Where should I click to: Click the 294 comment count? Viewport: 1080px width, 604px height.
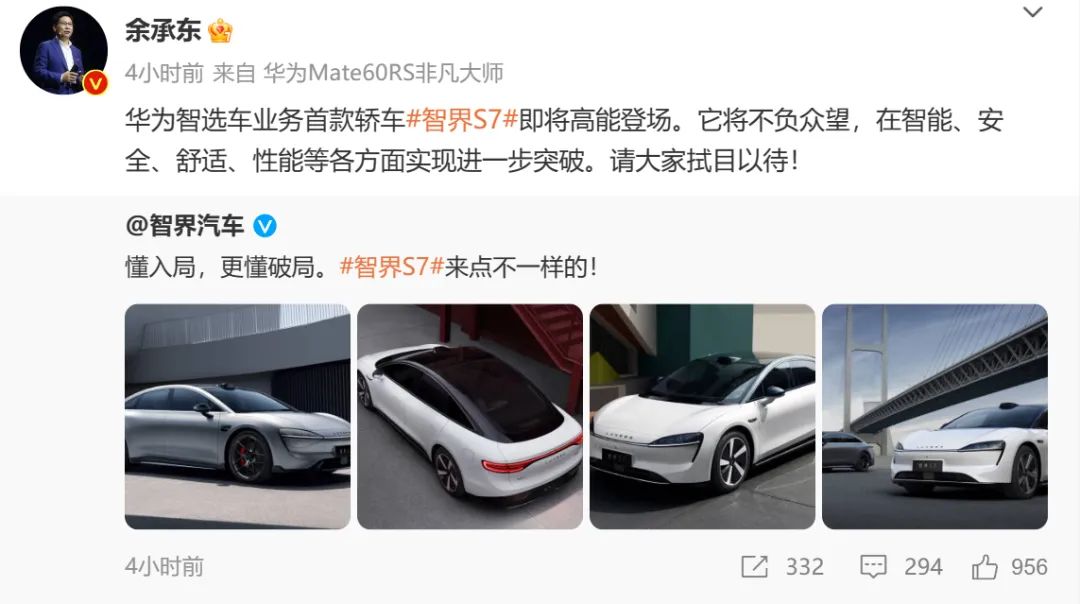point(923,567)
